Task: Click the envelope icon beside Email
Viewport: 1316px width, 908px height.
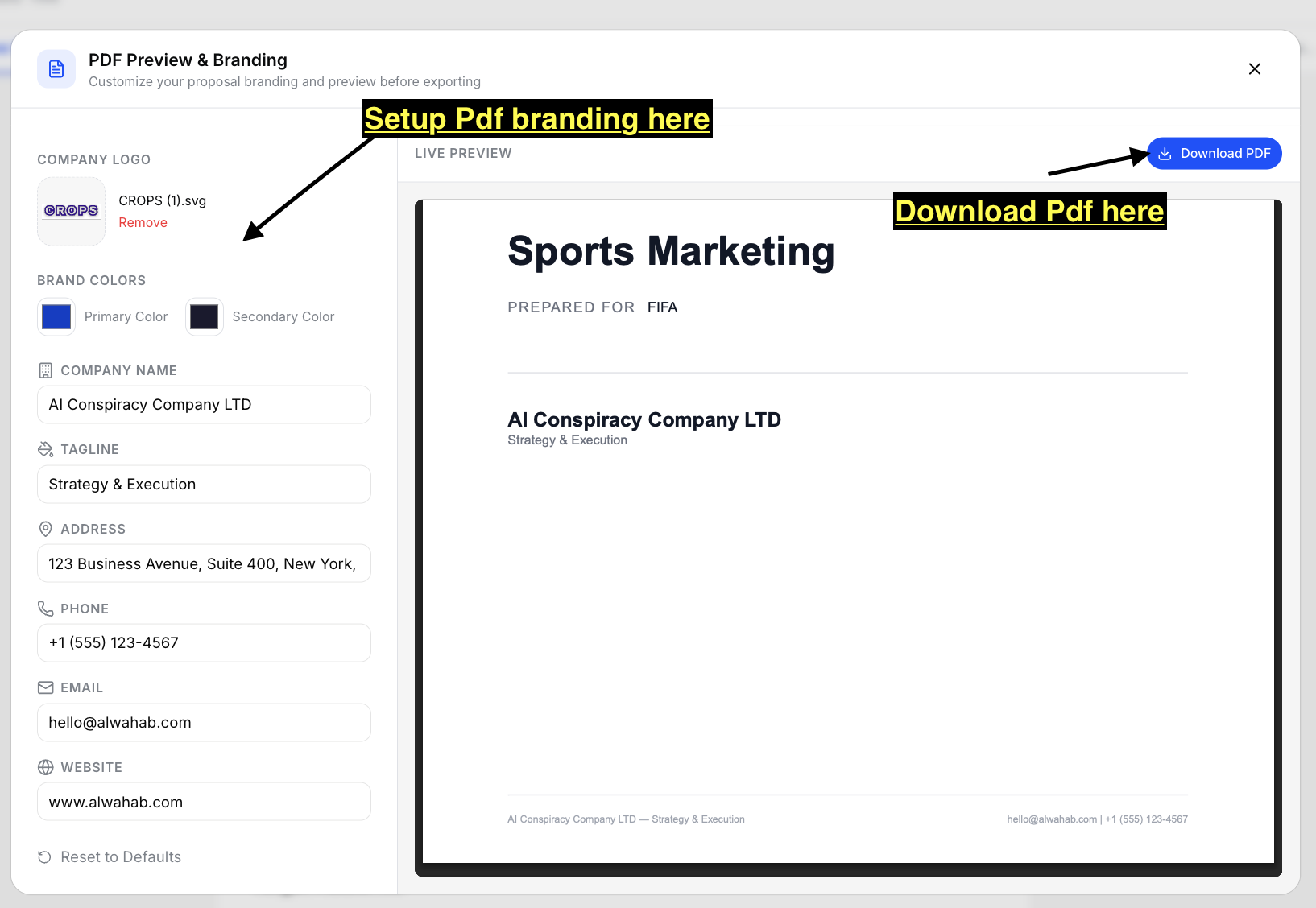Action: point(46,687)
